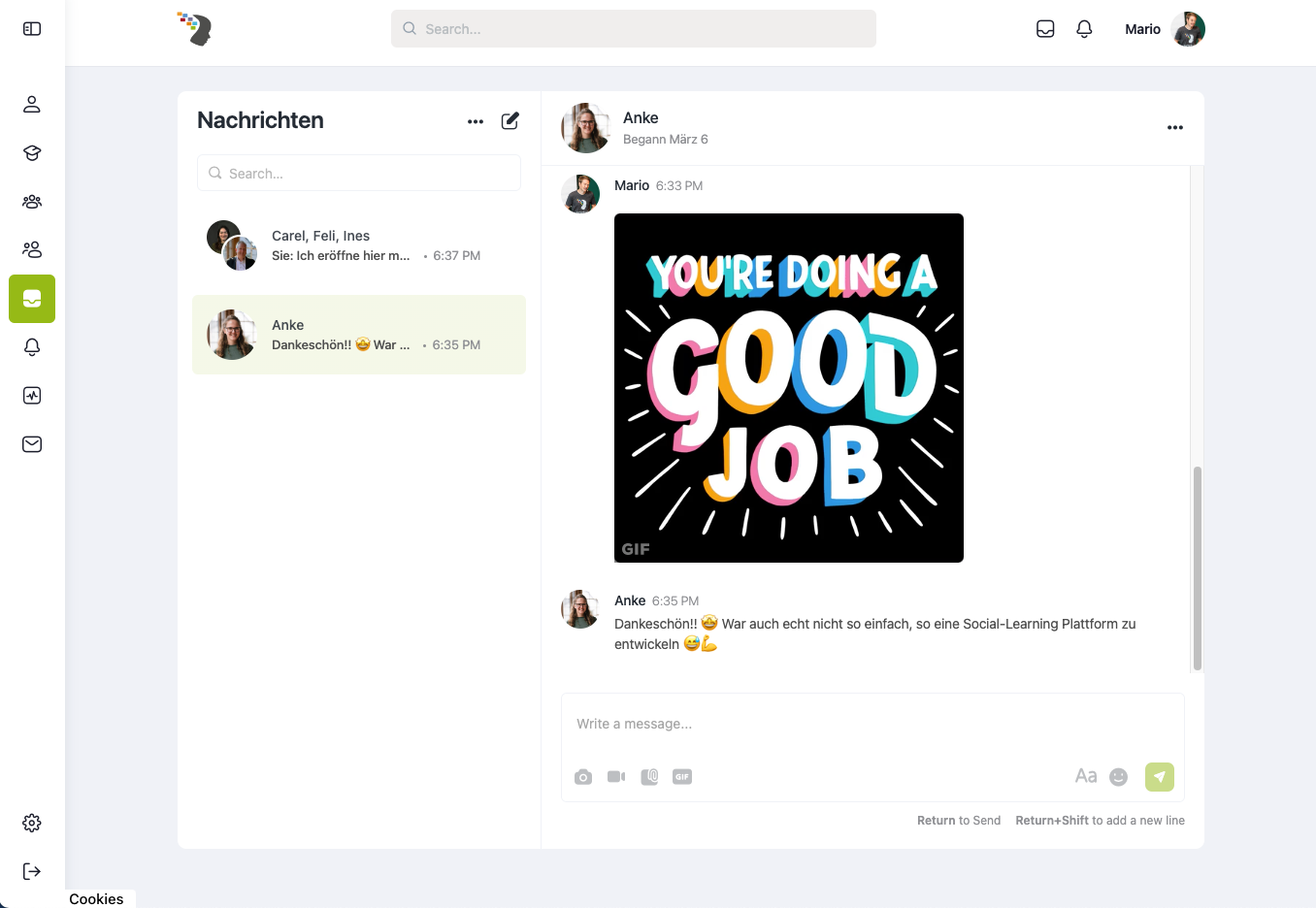Open the members people icon in the sidebar
Screen dimensions: 1316x908
[x=32, y=249]
